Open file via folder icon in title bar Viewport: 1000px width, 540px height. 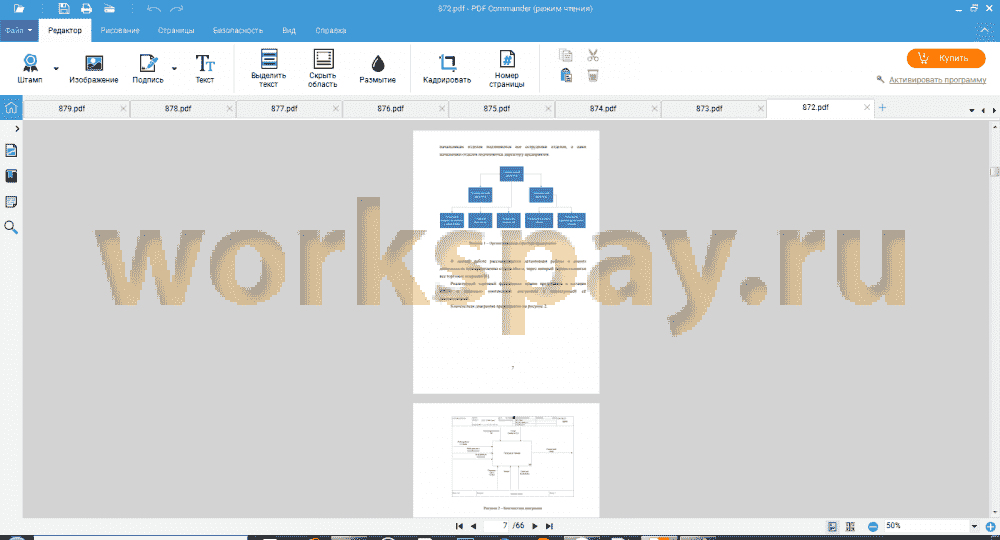tap(19, 9)
